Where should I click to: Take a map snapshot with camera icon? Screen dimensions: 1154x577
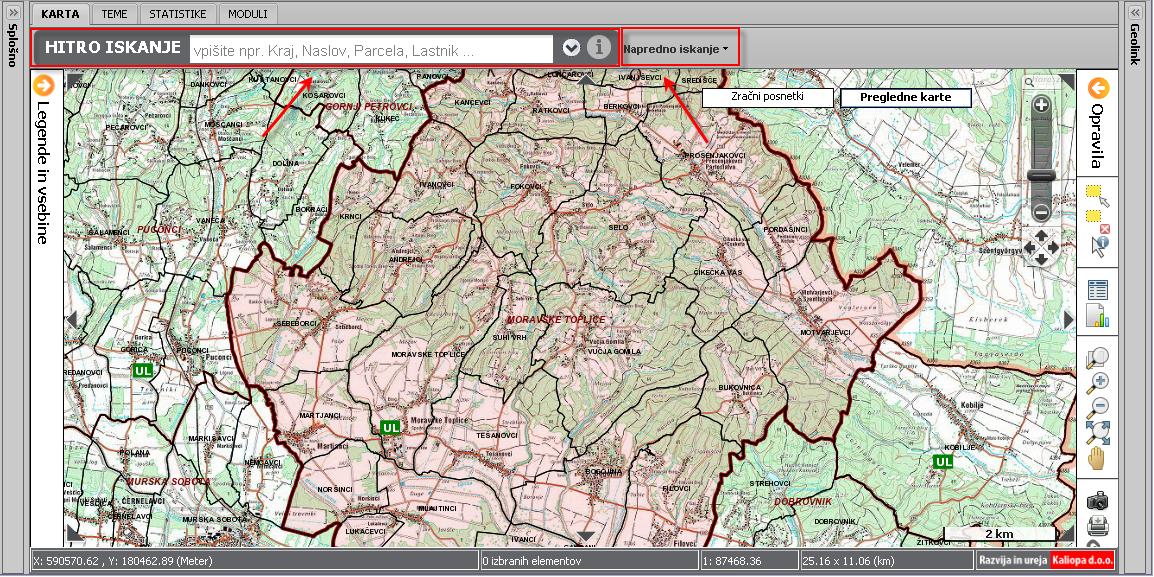pos(1098,500)
